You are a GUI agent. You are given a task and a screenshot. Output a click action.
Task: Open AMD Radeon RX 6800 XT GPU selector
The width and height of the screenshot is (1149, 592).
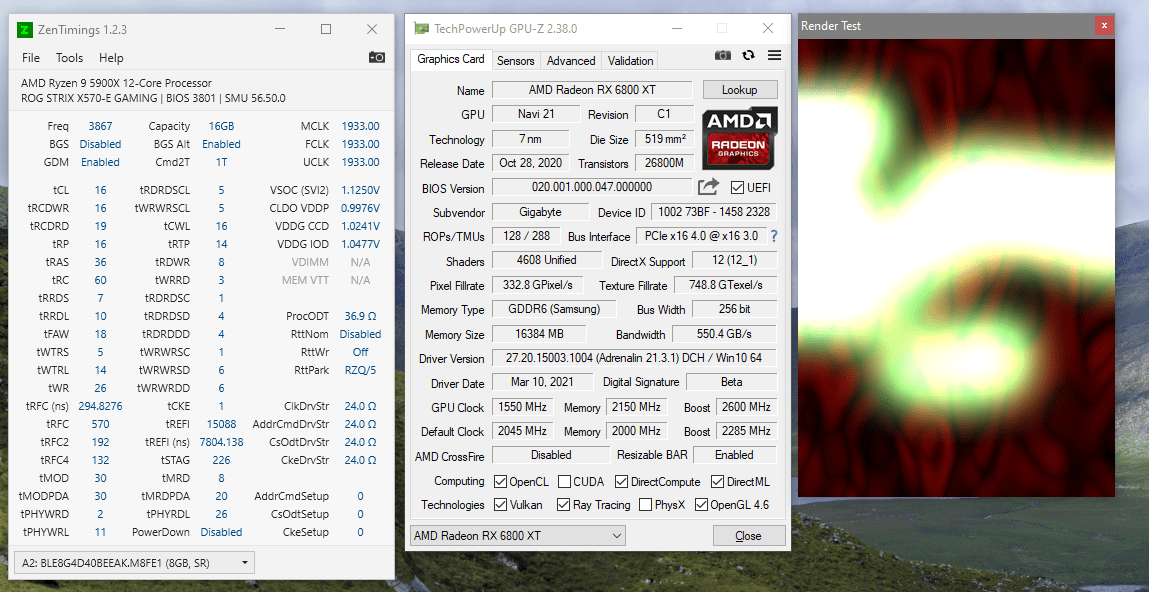[x=517, y=536]
